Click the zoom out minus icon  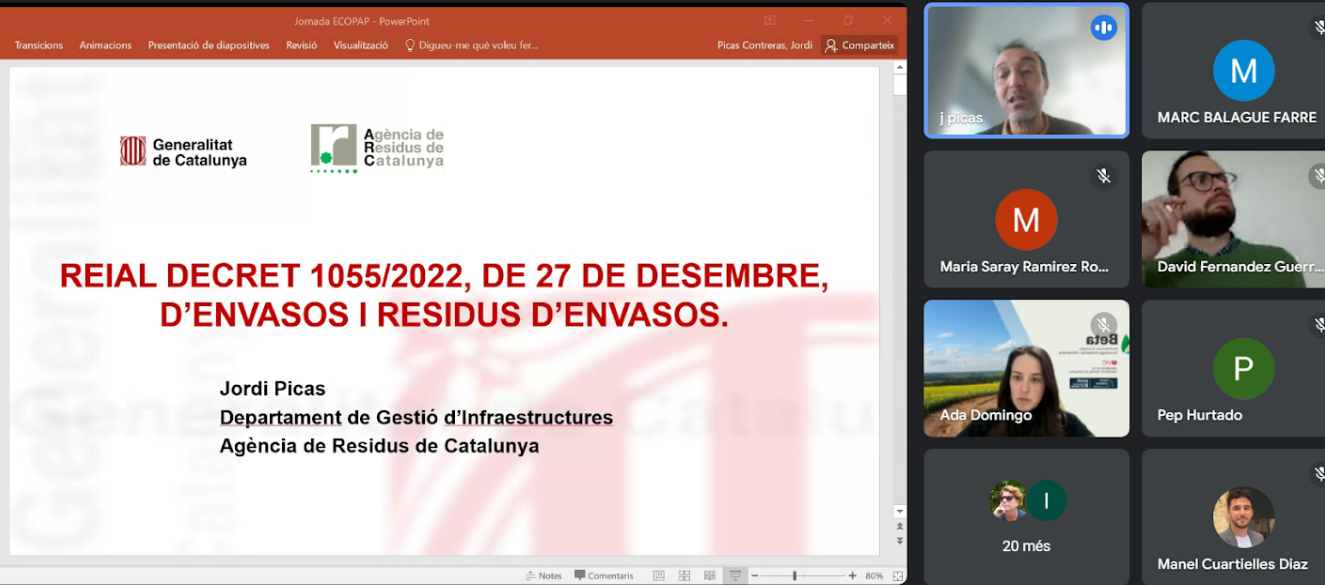pos(755,576)
